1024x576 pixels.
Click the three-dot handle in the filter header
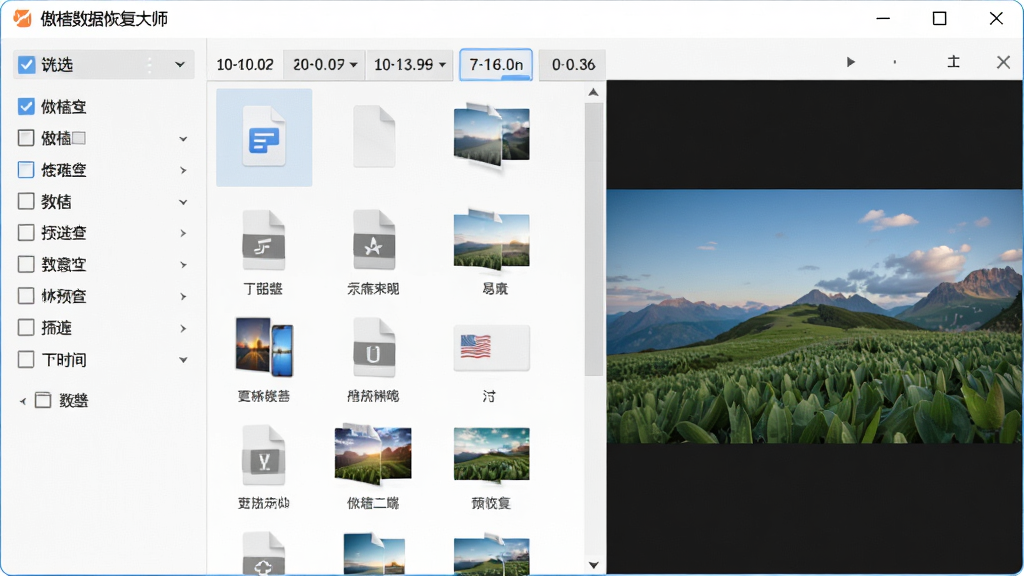tap(150, 65)
